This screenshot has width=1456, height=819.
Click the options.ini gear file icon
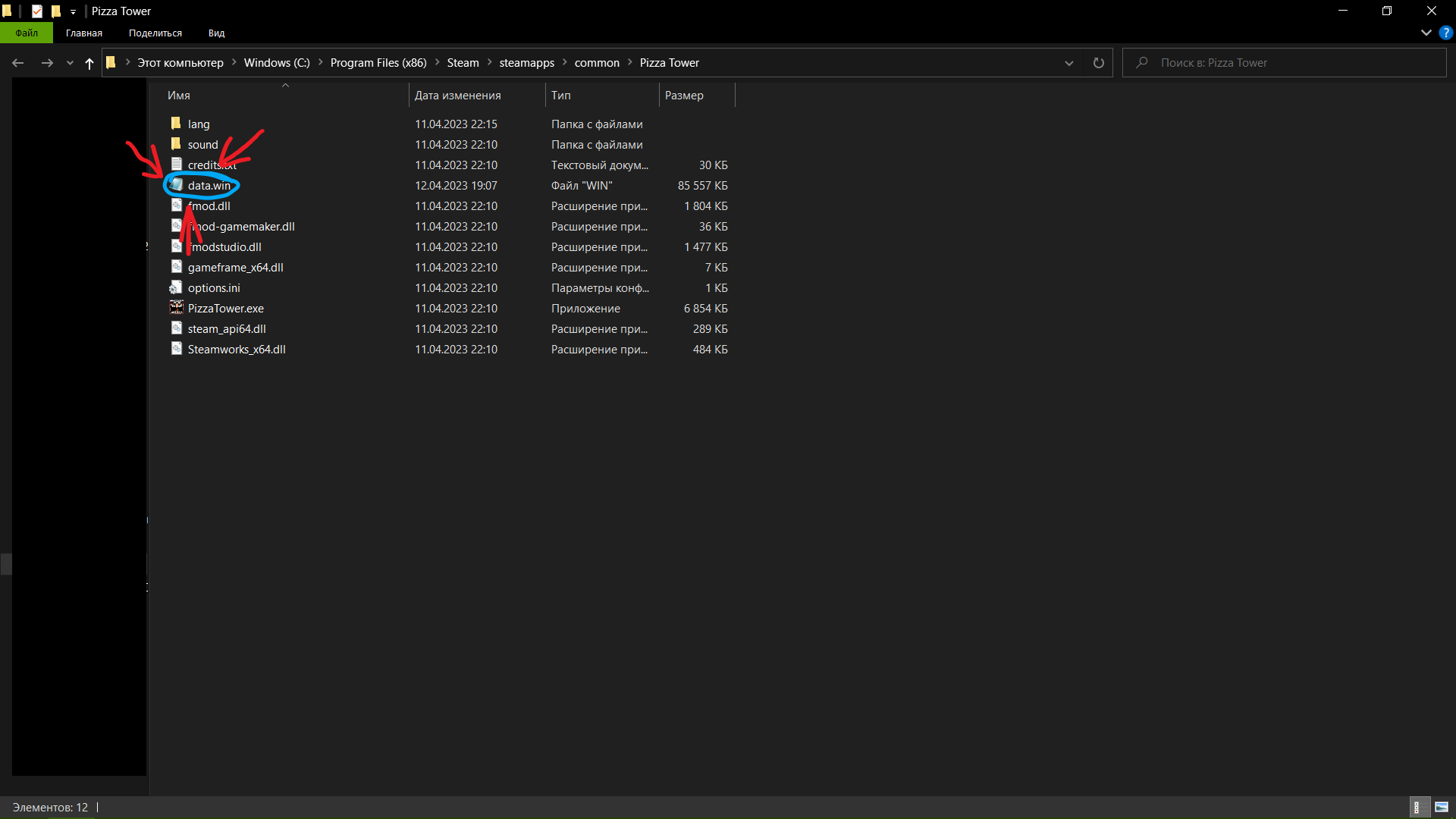177,287
